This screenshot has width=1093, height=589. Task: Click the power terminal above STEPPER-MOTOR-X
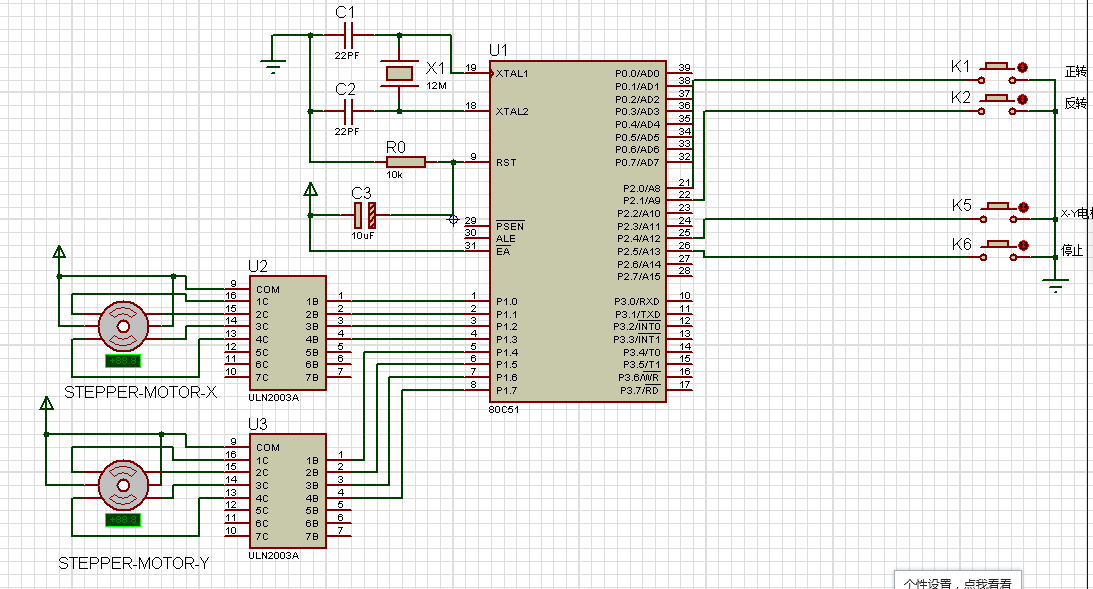(59, 252)
